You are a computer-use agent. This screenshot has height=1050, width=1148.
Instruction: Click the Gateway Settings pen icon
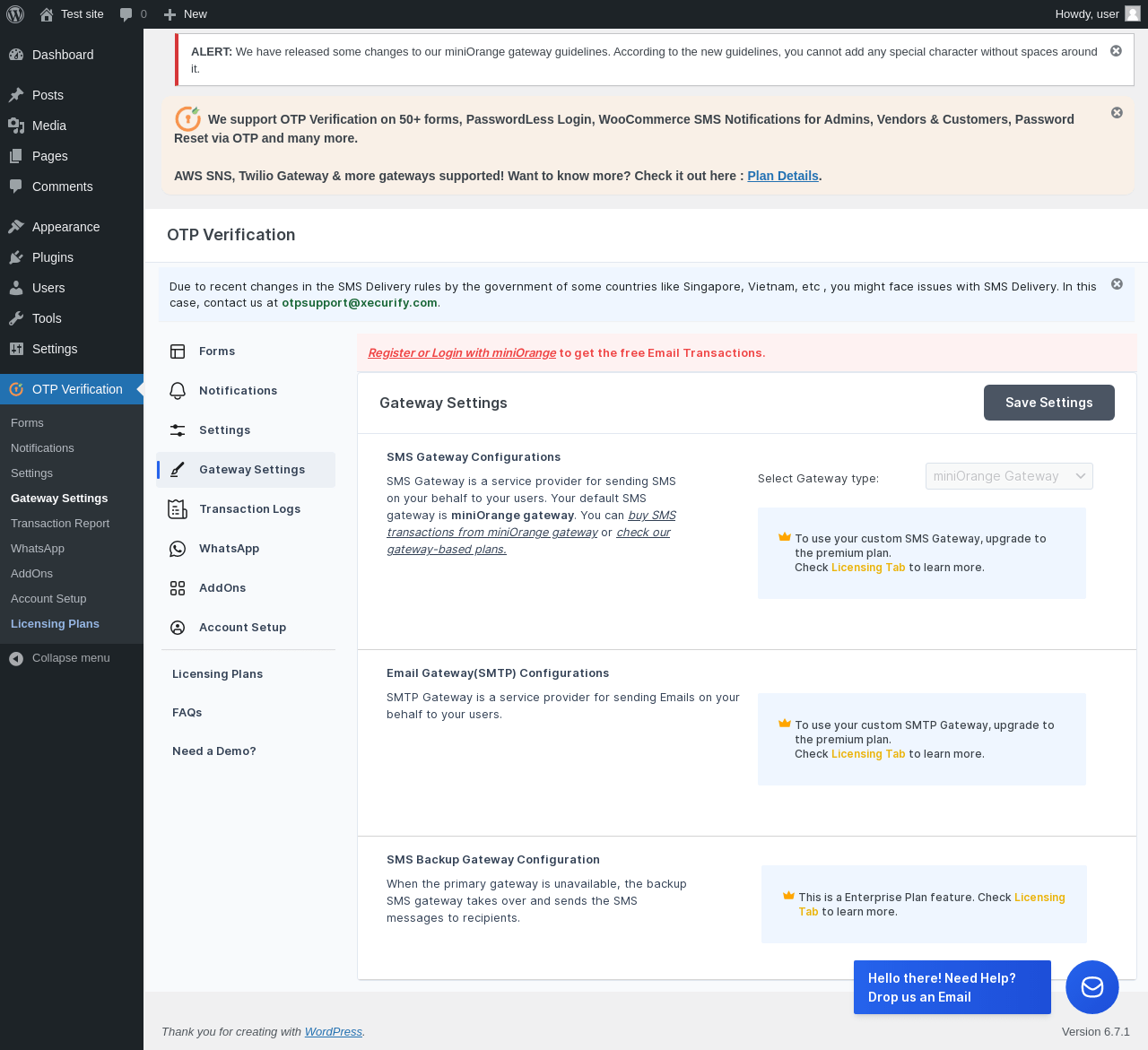(178, 470)
